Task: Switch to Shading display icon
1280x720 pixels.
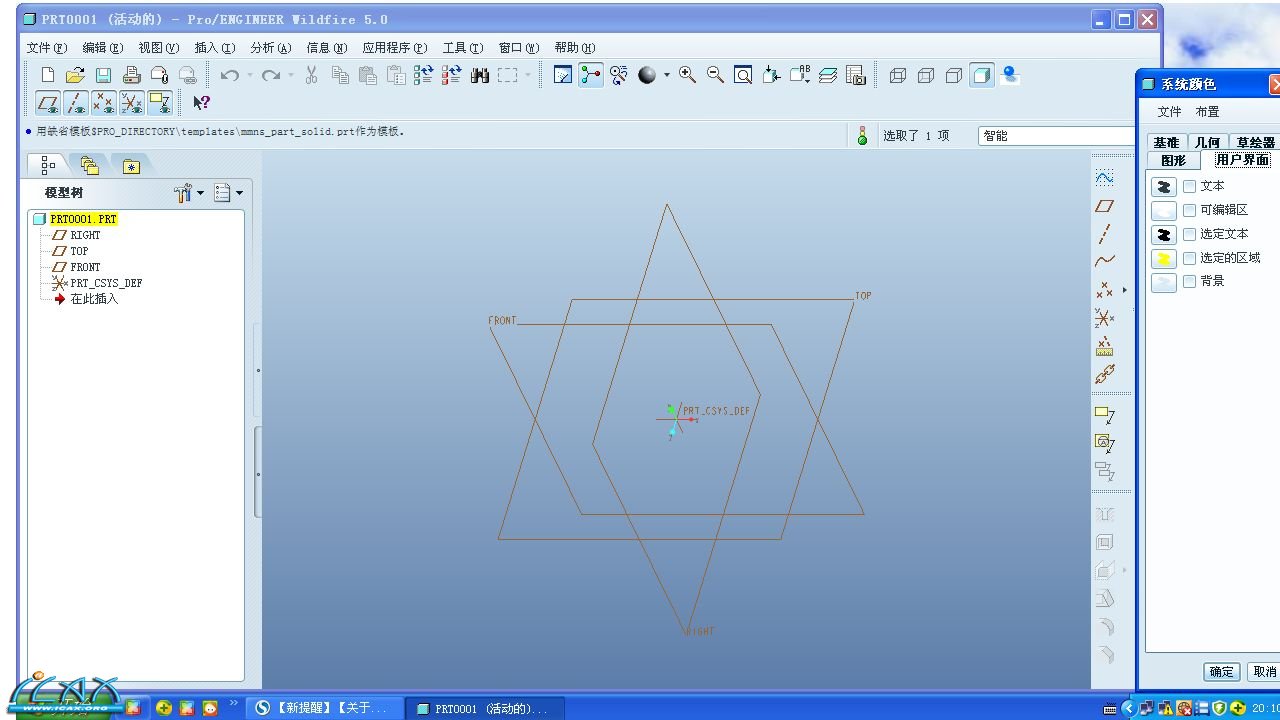Action: point(982,75)
